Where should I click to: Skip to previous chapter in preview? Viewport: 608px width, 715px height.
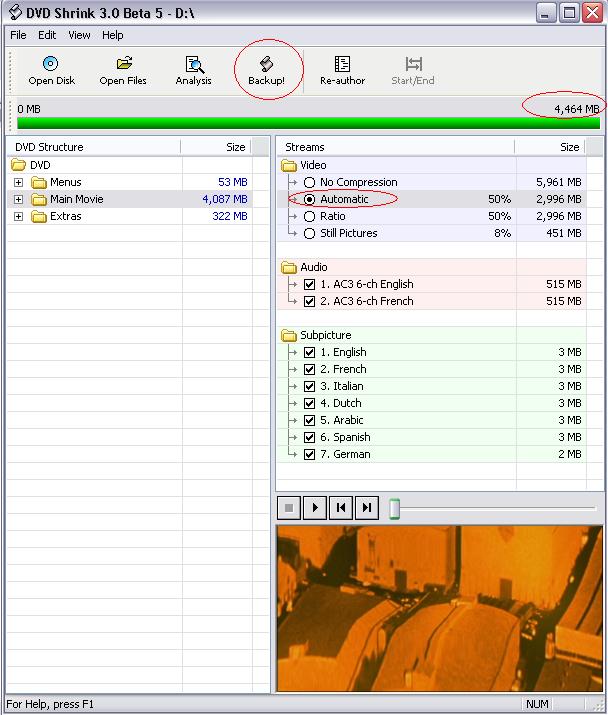(x=341, y=508)
